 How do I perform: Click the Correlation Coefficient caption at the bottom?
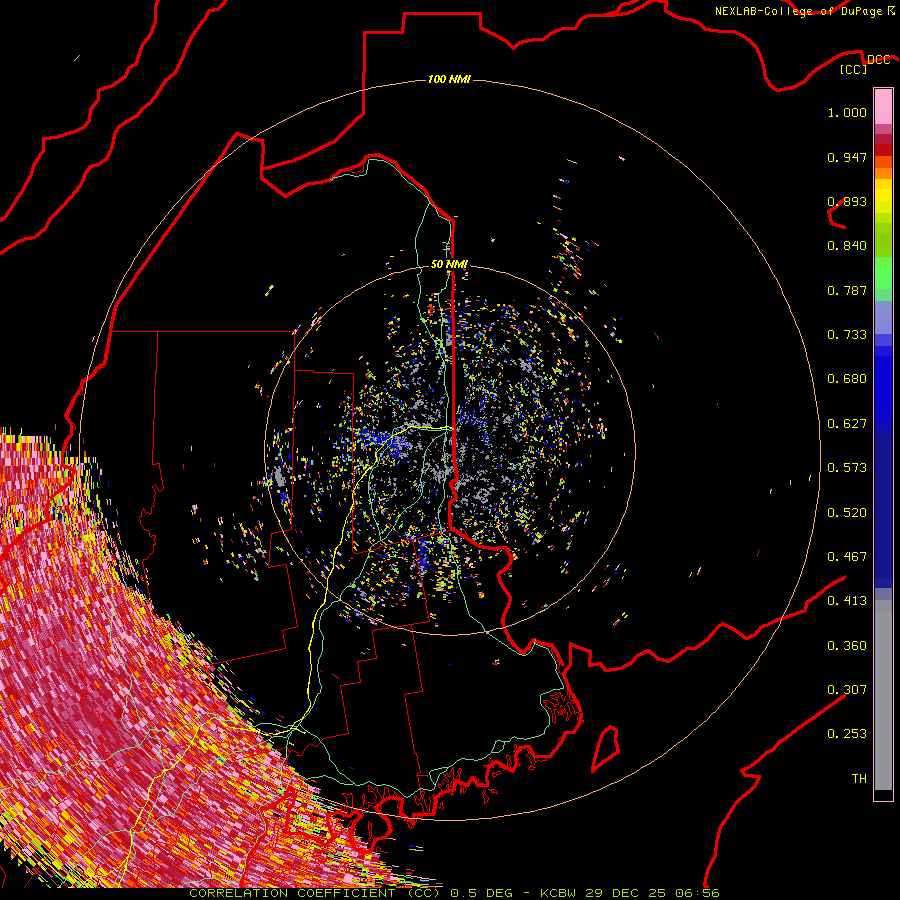click(x=454, y=893)
